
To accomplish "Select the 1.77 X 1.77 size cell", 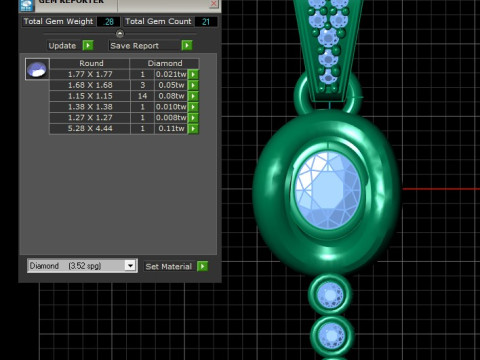I will pyautogui.click(x=90, y=74).
